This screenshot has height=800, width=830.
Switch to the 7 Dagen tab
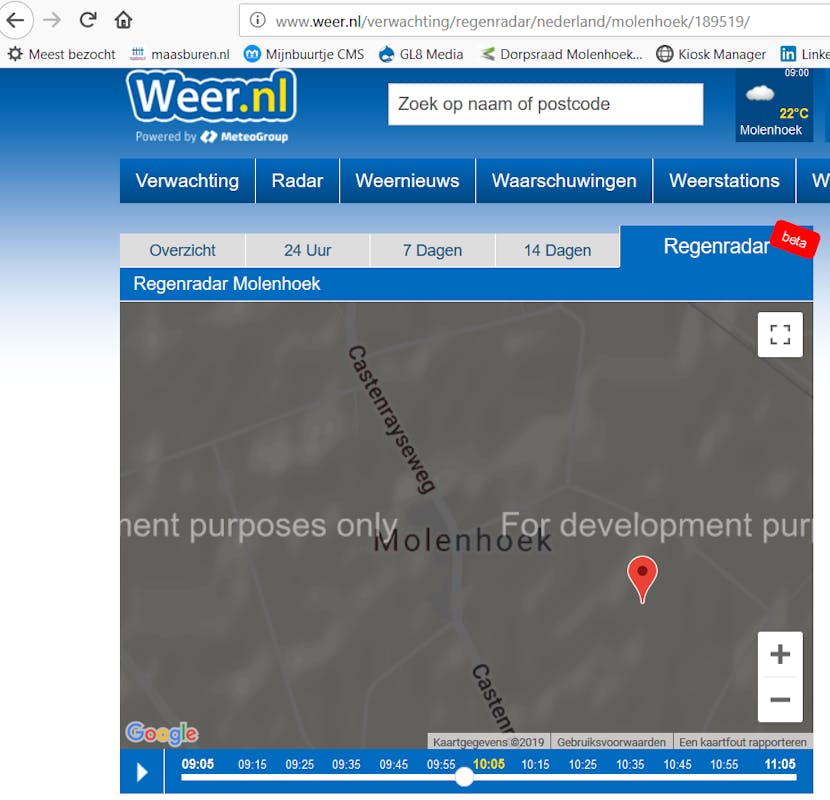click(x=432, y=251)
